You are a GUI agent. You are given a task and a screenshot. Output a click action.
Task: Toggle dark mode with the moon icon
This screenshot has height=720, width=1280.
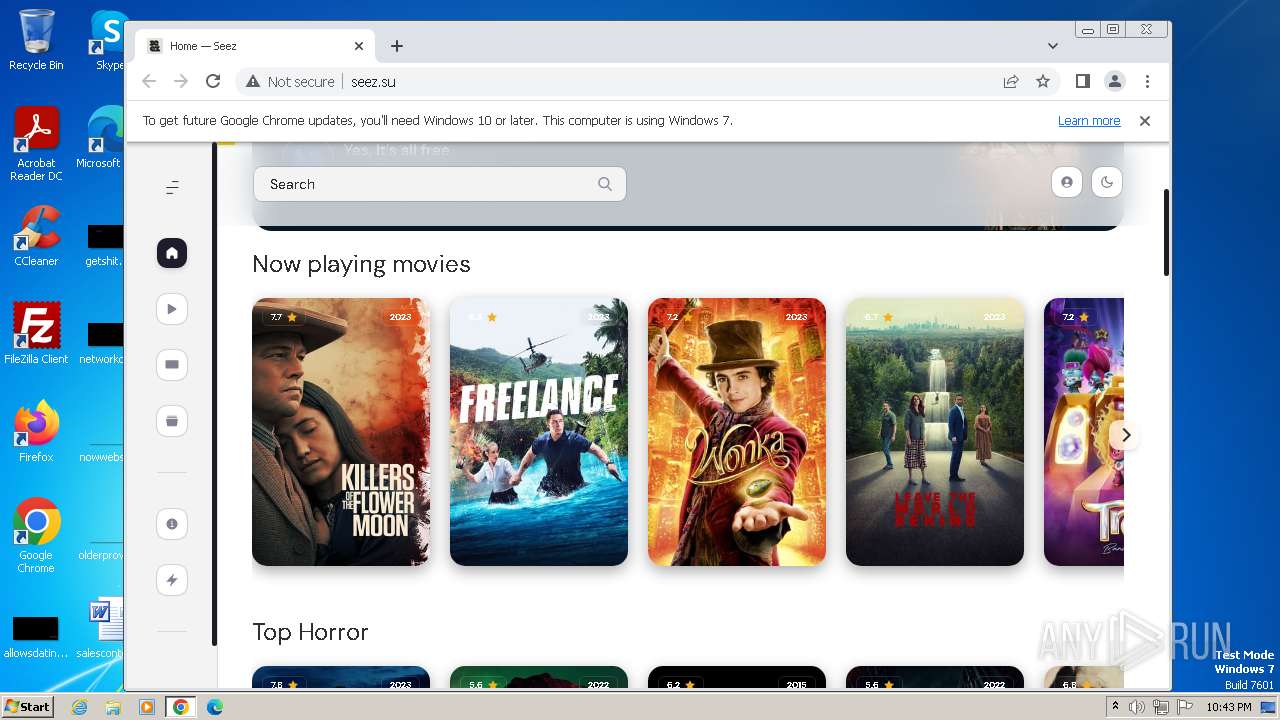(x=1107, y=182)
